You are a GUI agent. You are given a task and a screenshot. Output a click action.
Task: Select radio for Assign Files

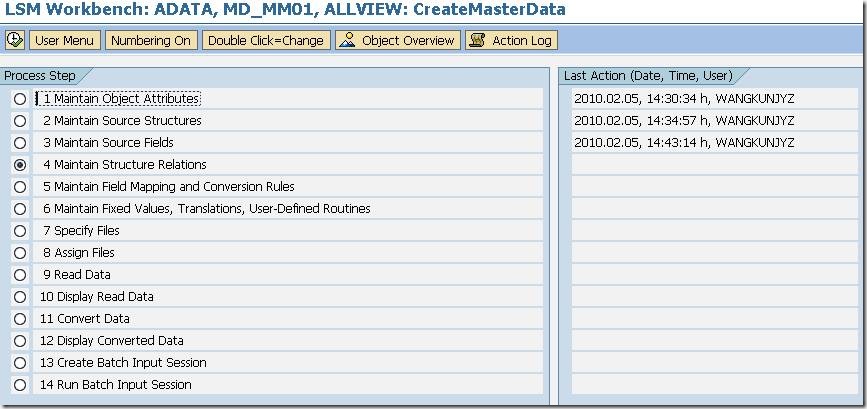point(20,253)
